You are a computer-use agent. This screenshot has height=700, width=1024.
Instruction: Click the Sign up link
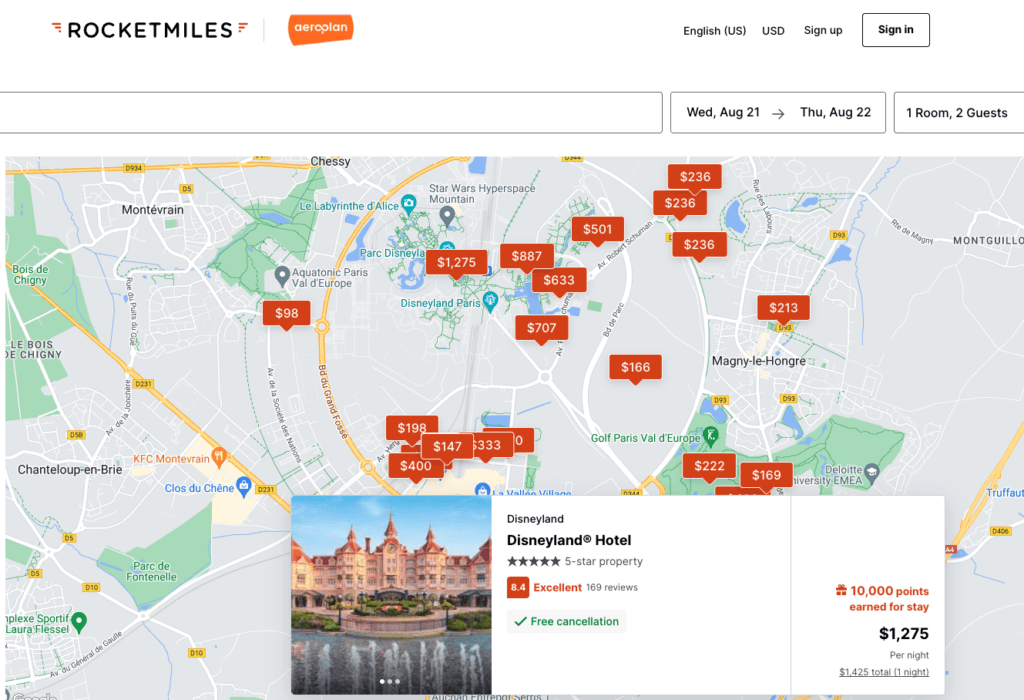[823, 31]
